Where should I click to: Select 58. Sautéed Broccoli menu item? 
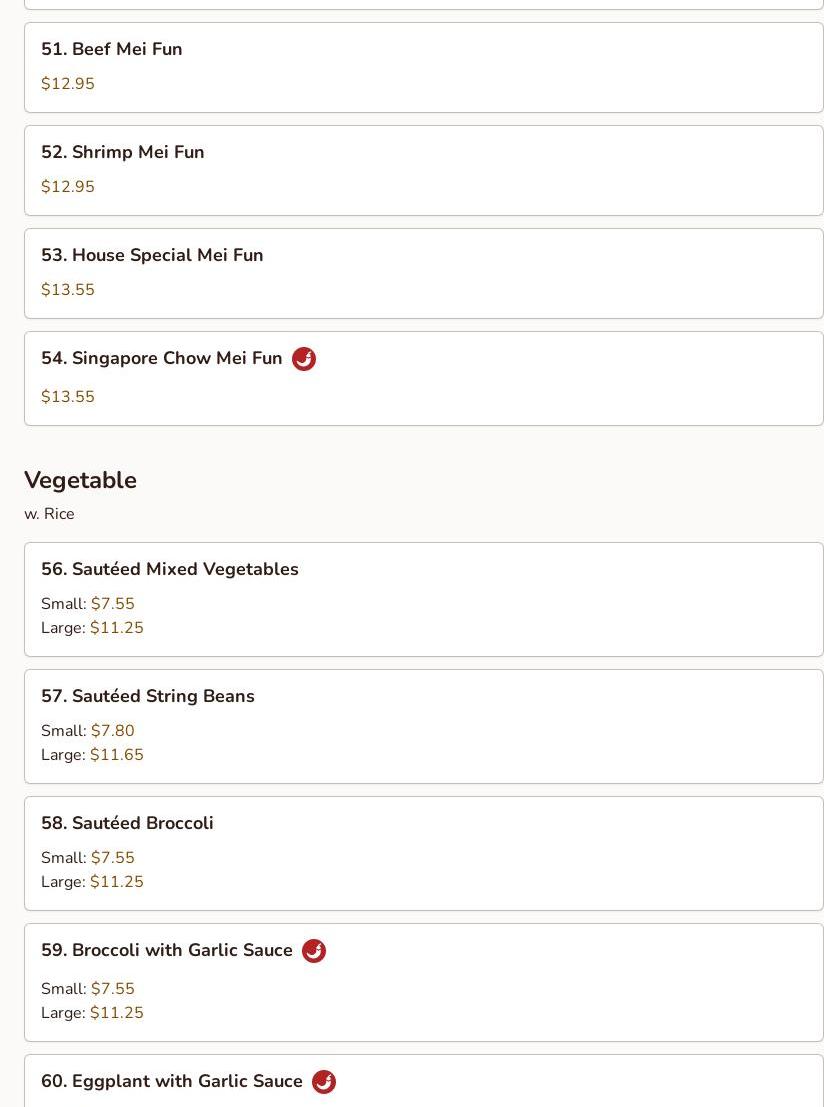point(424,854)
